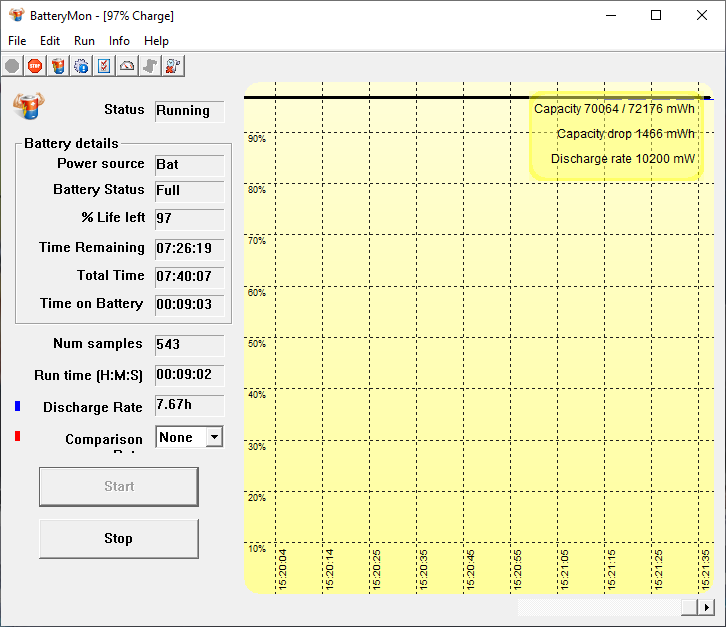Click the greyed-out start circle toolbar icon
Image resolution: width=726 pixels, height=627 pixels.
(x=12, y=66)
